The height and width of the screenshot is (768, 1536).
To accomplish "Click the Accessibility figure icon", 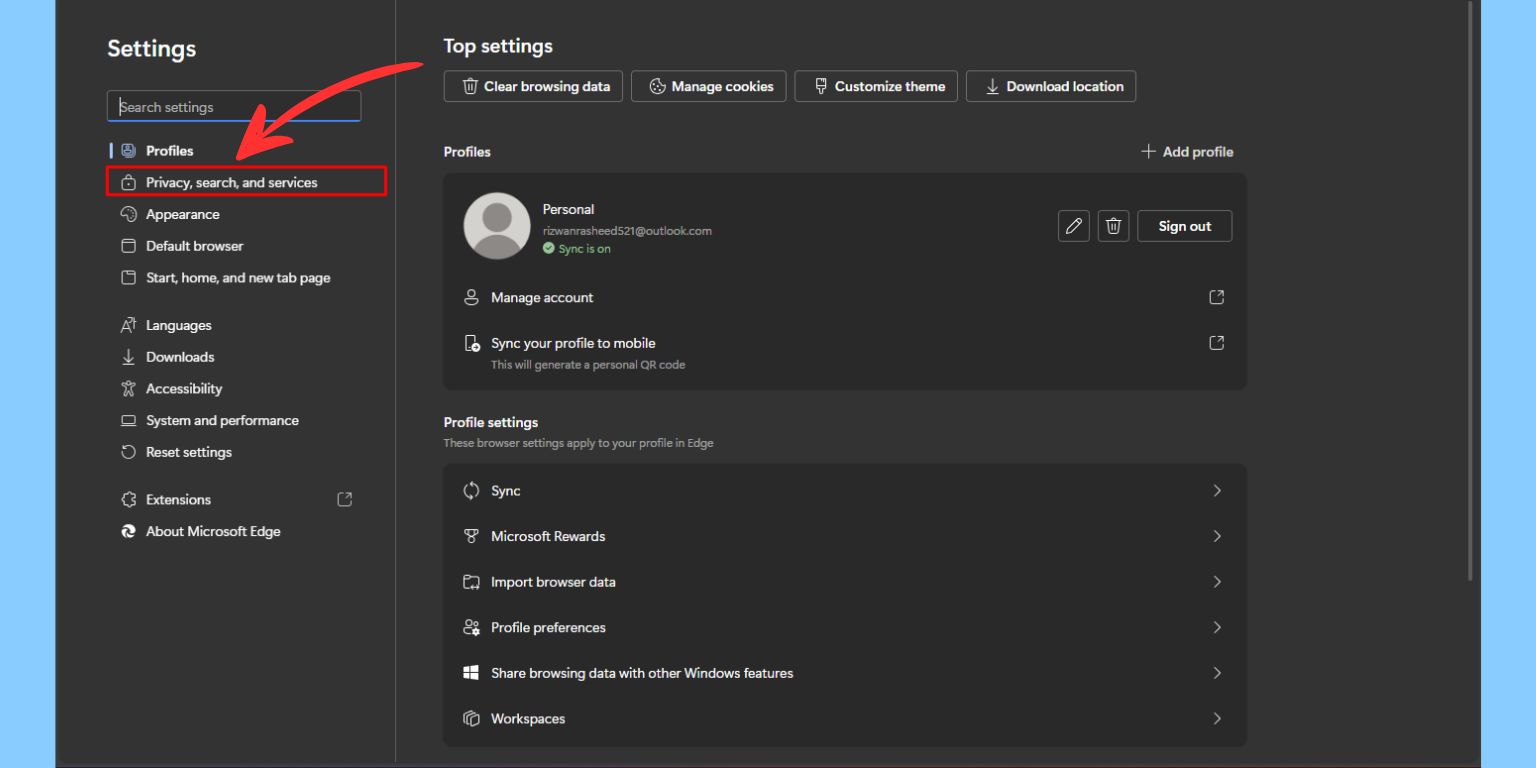I will click(x=128, y=389).
